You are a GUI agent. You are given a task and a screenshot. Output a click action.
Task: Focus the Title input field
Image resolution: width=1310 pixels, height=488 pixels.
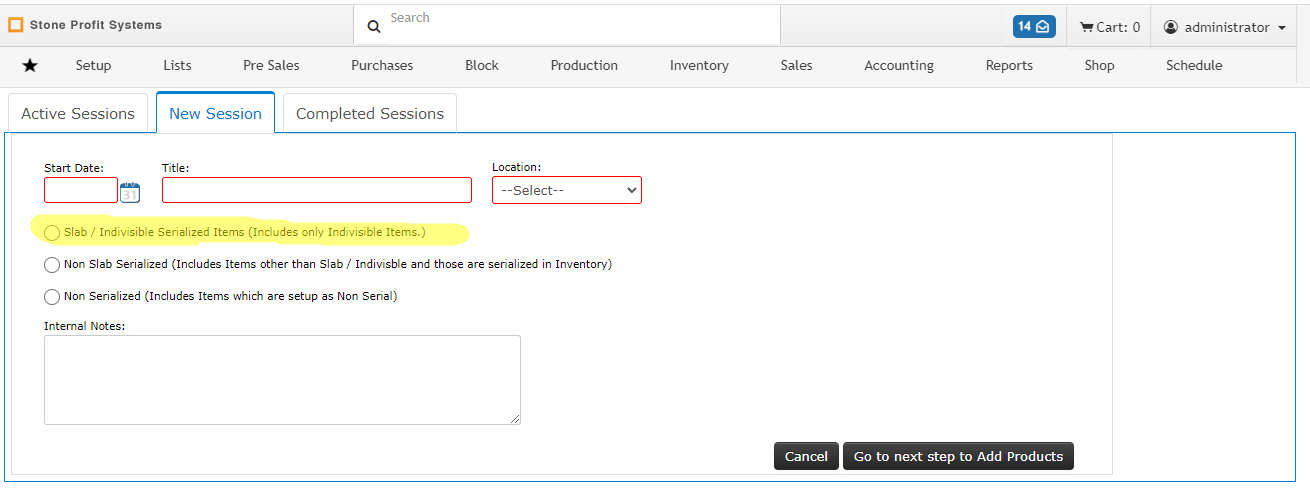(317, 190)
